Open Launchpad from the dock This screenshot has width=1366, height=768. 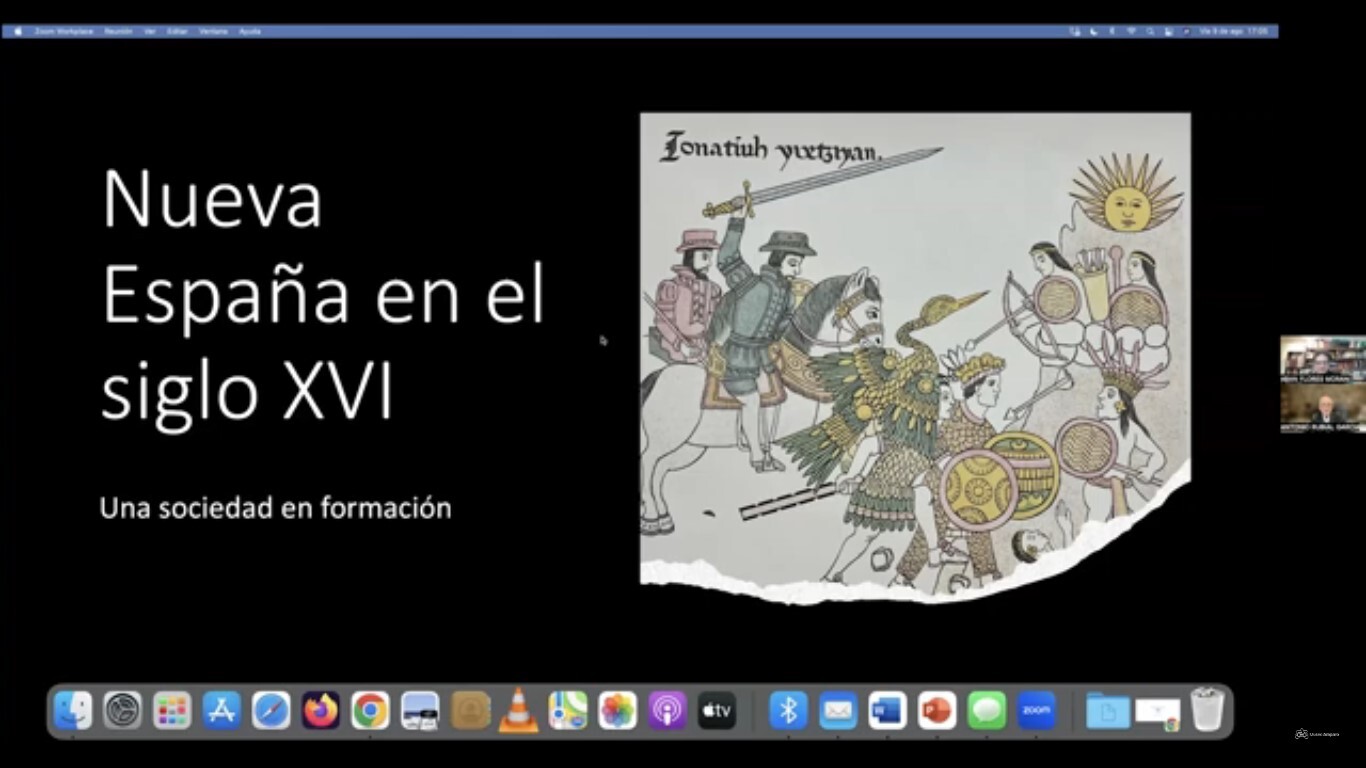point(172,711)
